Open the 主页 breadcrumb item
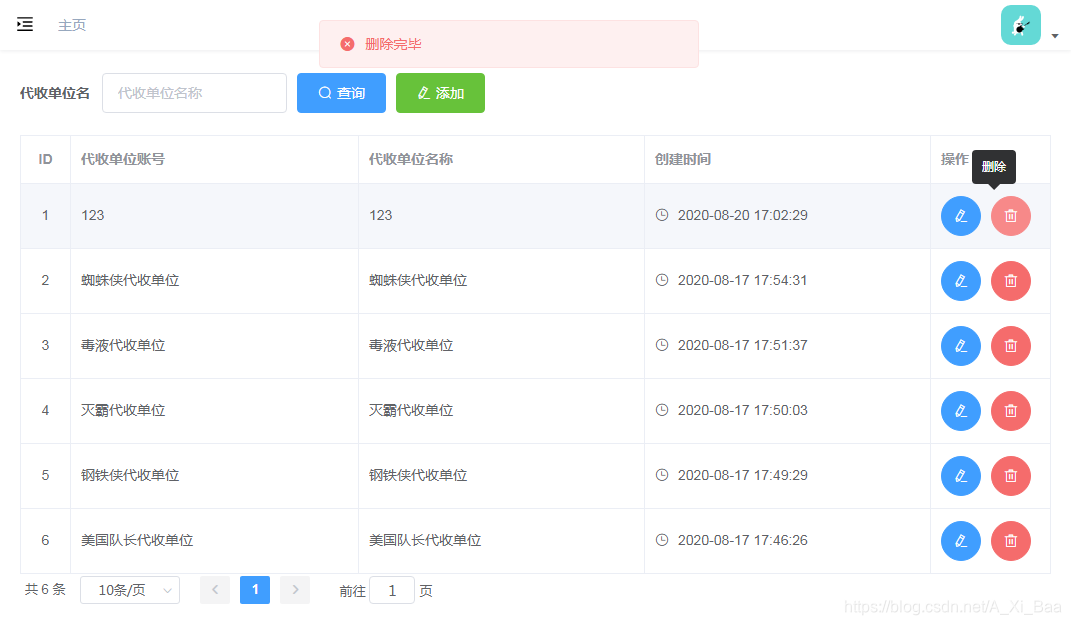Image resolution: width=1071 pixels, height=625 pixels. tap(71, 24)
